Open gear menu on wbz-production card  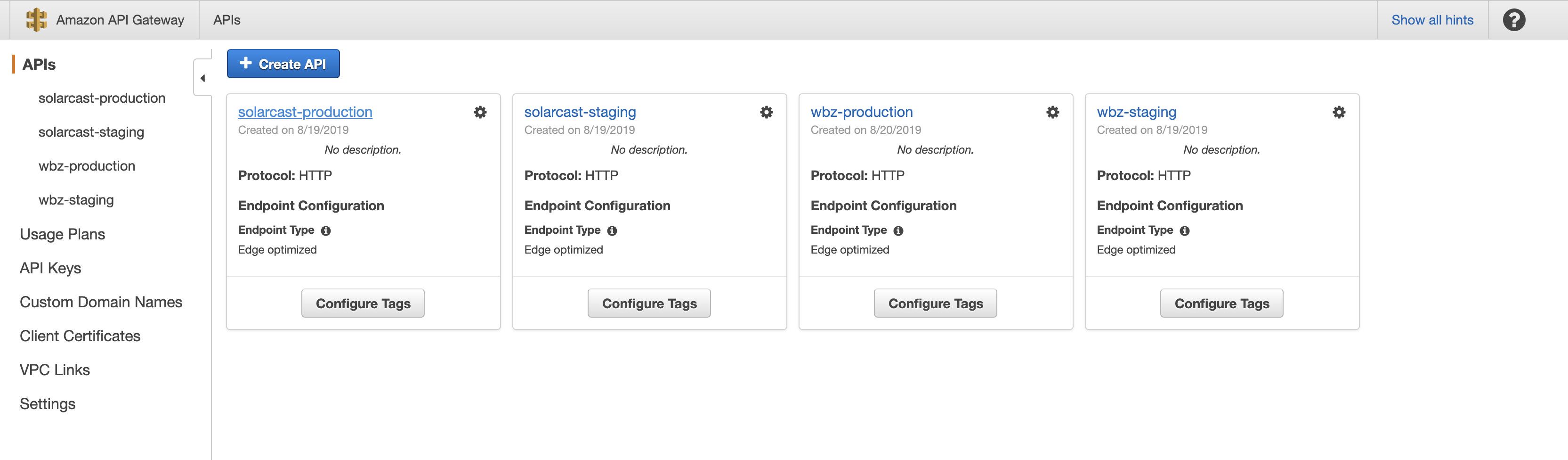pos(1052,112)
